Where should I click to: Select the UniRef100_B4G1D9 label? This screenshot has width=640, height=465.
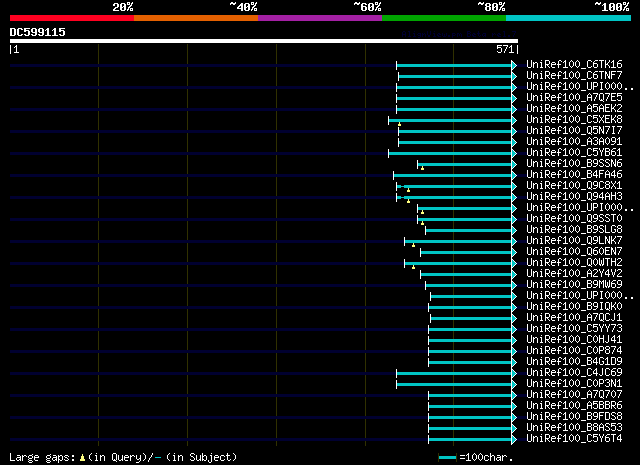click(574, 362)
